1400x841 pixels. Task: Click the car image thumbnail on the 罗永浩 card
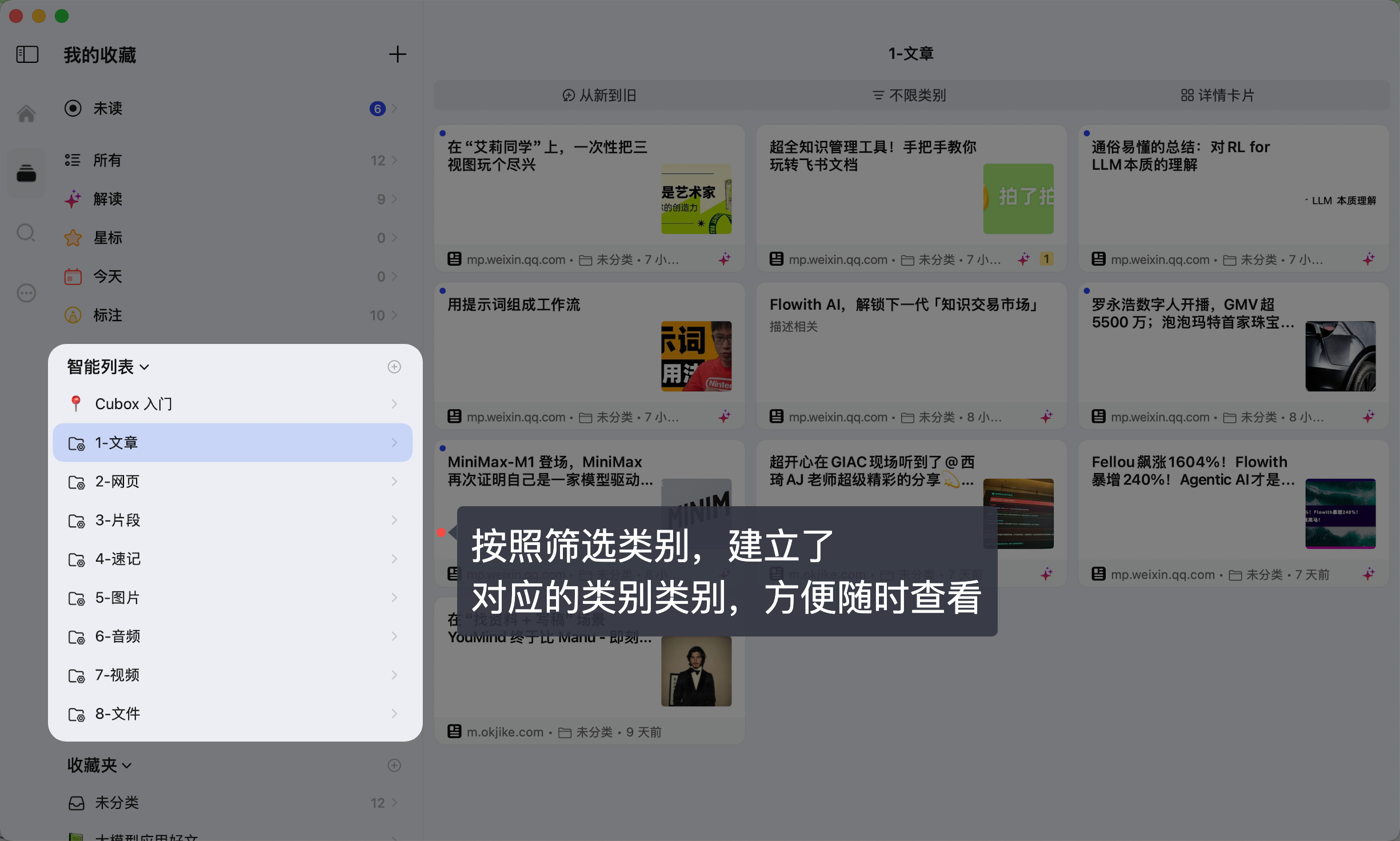[x=1341, y=357]
